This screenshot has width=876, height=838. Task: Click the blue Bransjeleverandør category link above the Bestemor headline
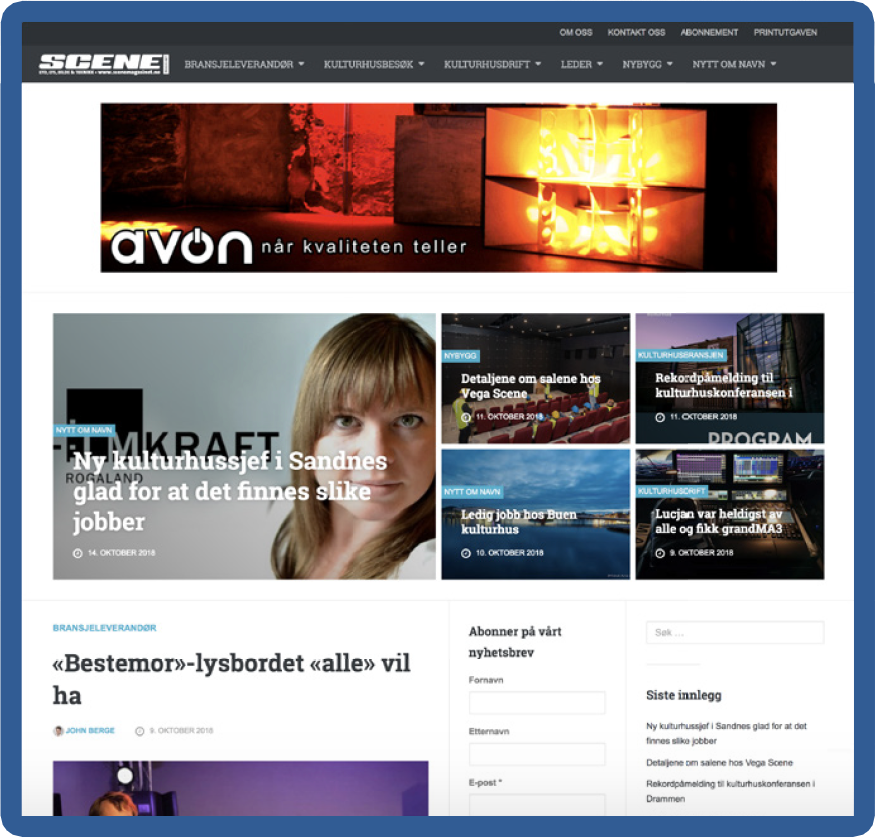tap(104, 628)
